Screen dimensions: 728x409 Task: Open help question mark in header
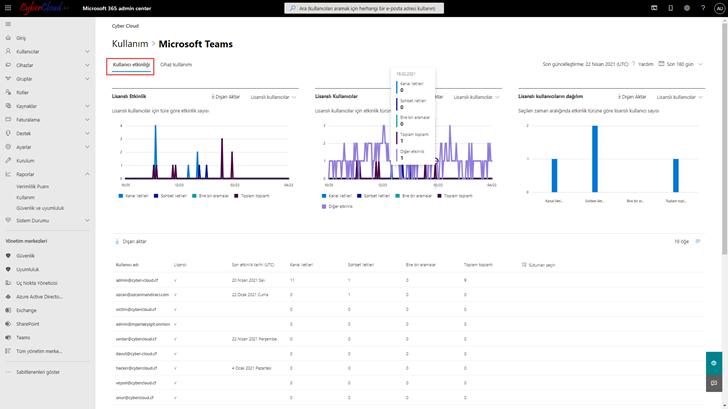(x=703, y=8)
